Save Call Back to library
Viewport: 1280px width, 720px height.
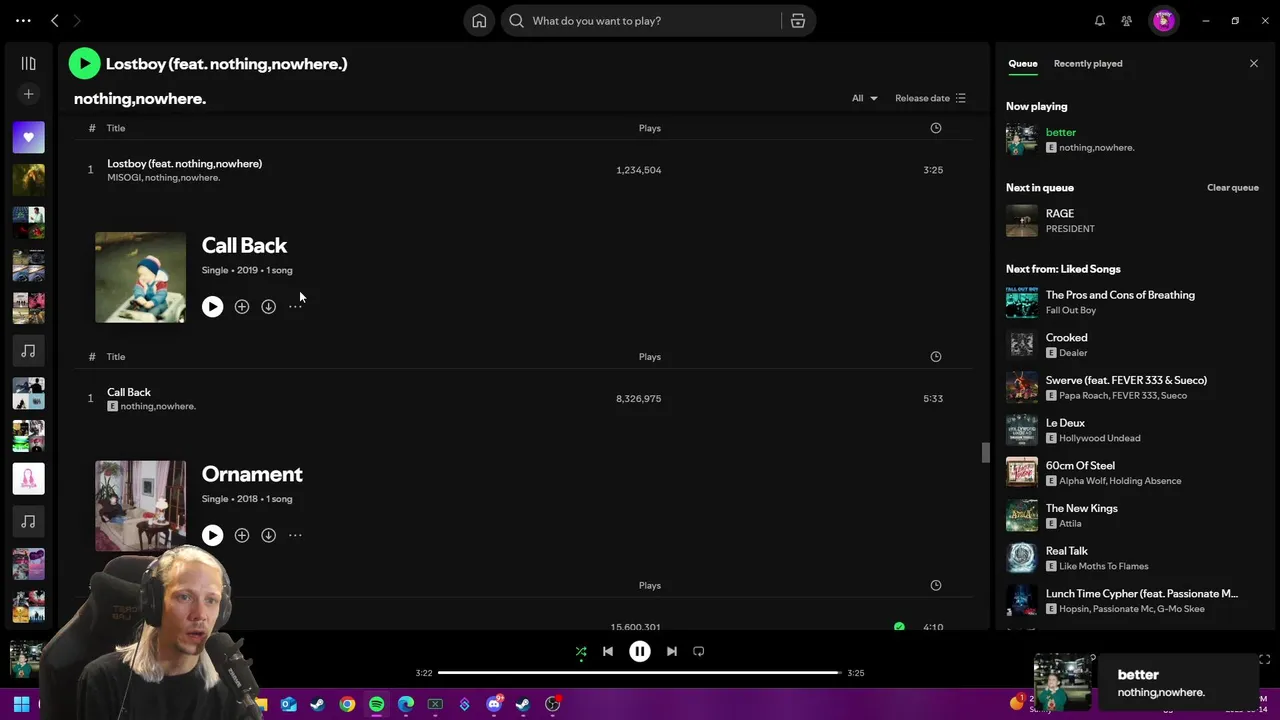(x=242, y=307)
